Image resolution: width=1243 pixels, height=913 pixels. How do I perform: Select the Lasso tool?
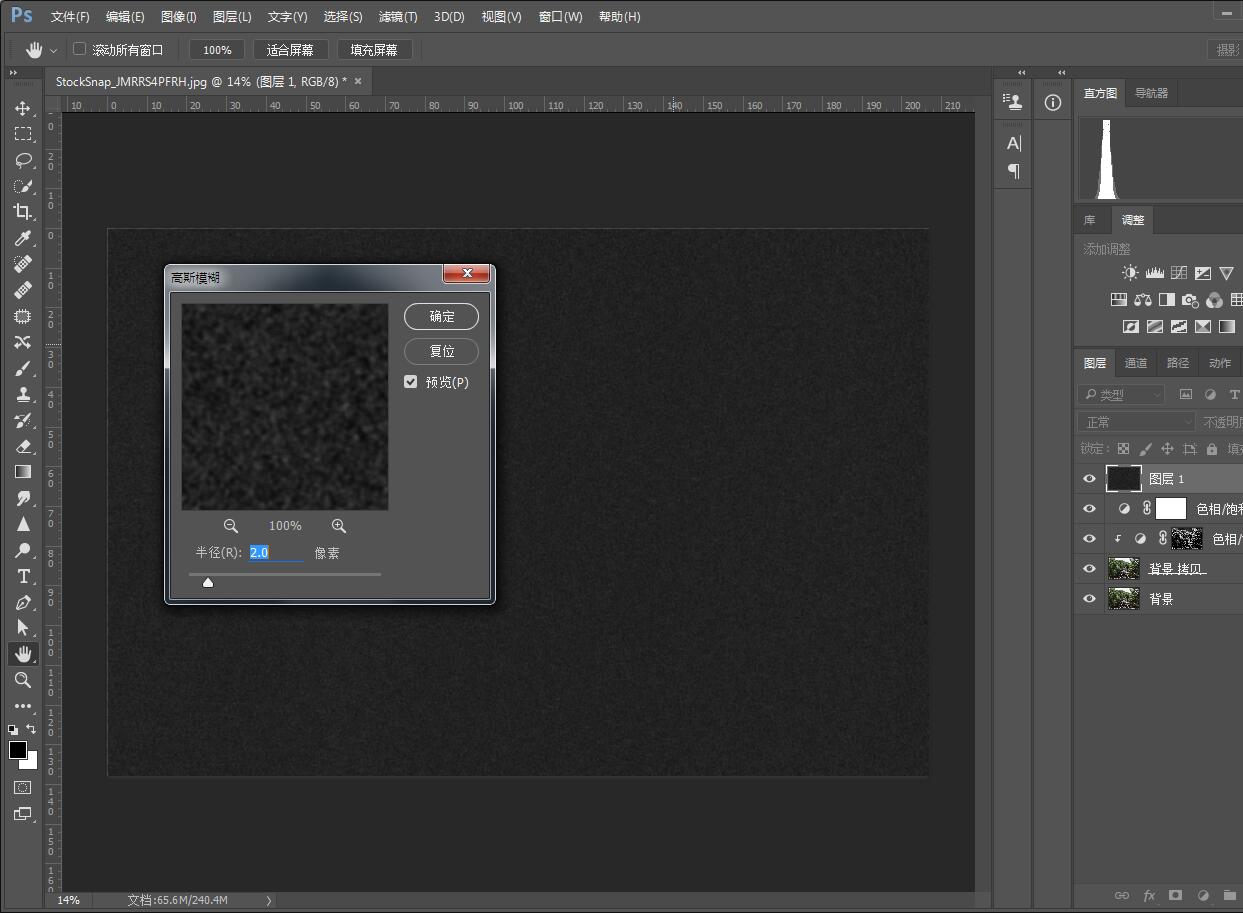click(22, 160)
